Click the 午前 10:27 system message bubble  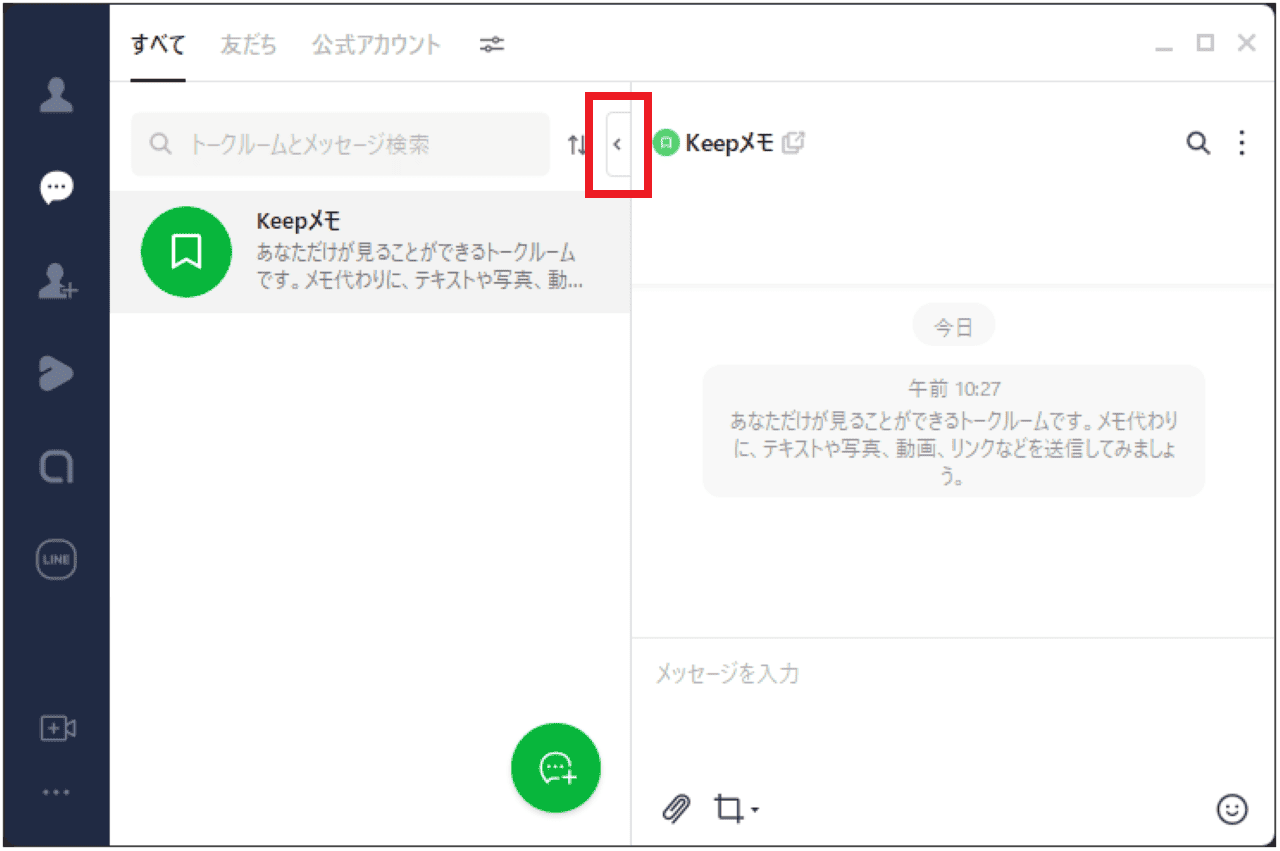tap(953, 431)
